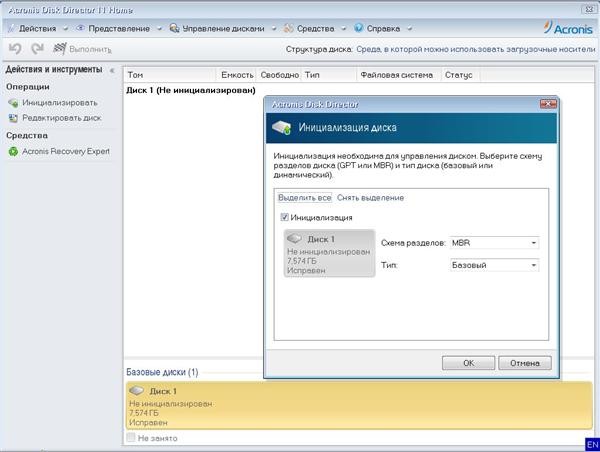This screenshot has height=452, width=600.
Task: Select the Диск 1 bar in bottom panel
Action: tap(359, 405)
